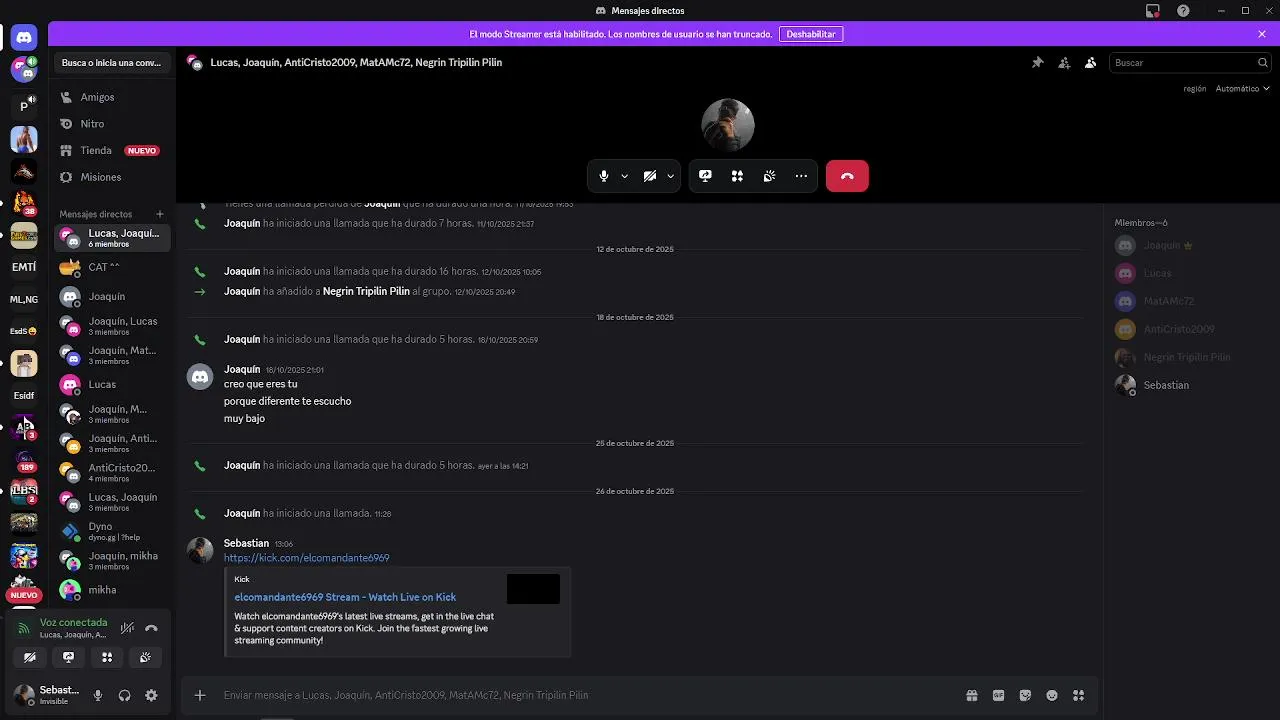Viewport: 1280px width, 720px height.
Task: Open soundboard from the voice connected panel
Action: point(145,657)
